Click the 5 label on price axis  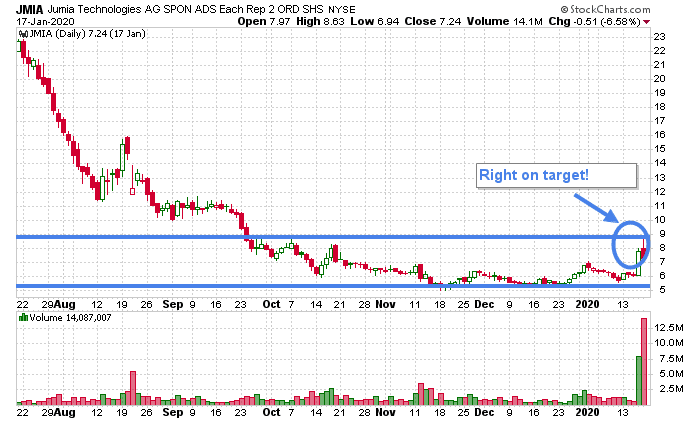pyautogui.click(x=662, y=290)
